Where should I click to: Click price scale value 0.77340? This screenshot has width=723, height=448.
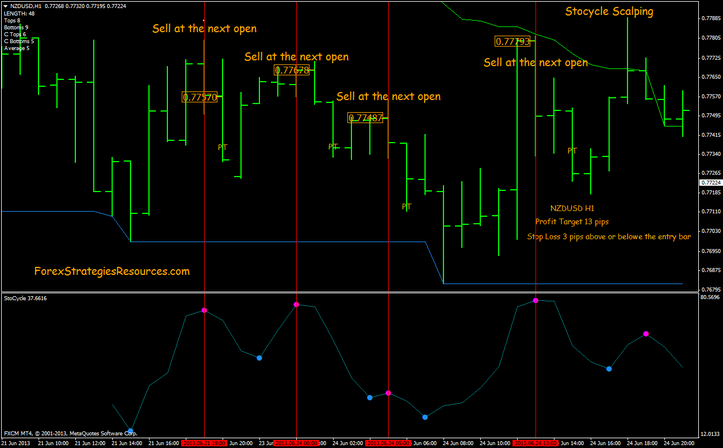[x=711, y=153]
